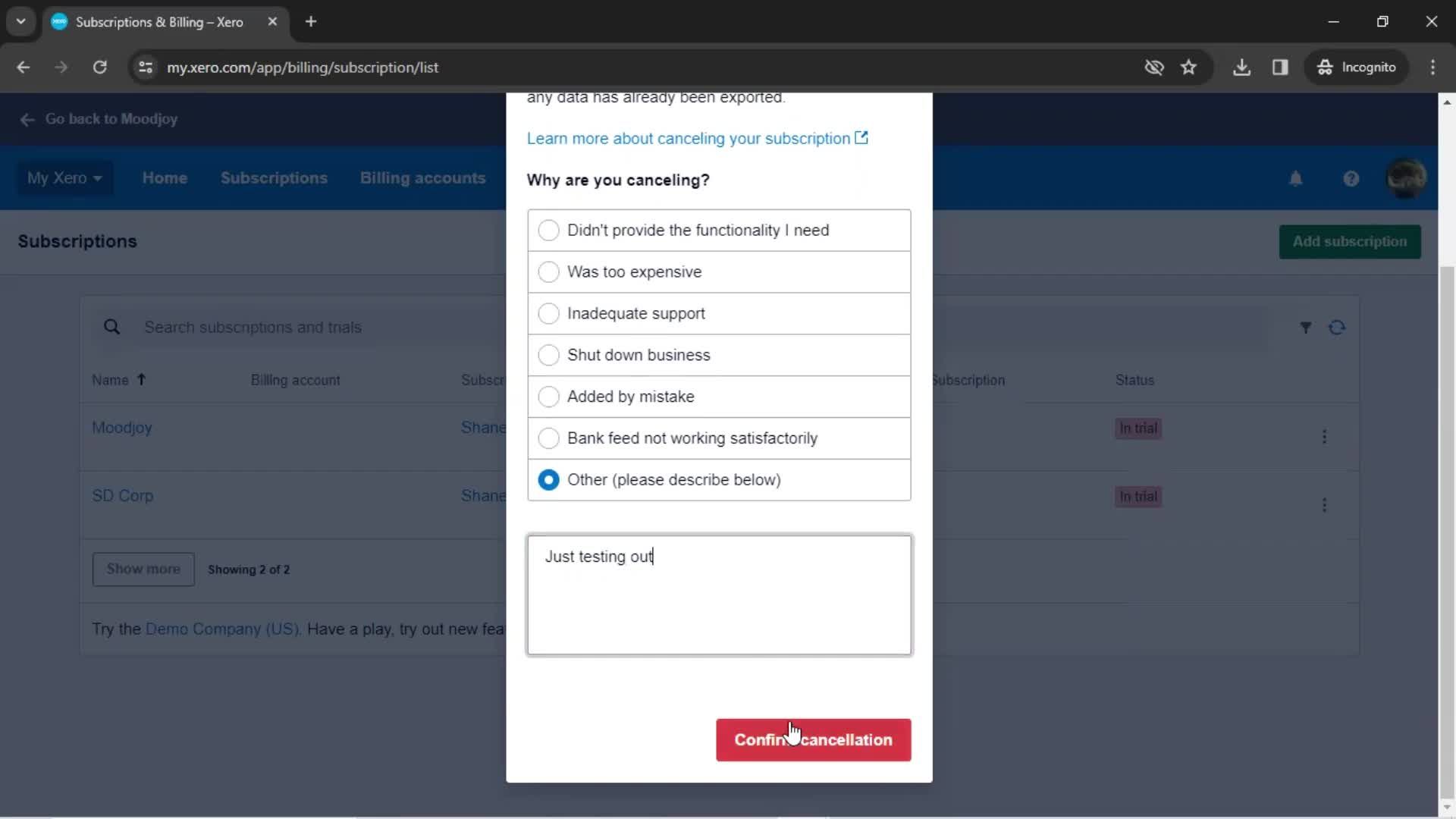1456x819 pixels.
Task: Click the cancellation reason text area
Action: click(x=719, y=595)
